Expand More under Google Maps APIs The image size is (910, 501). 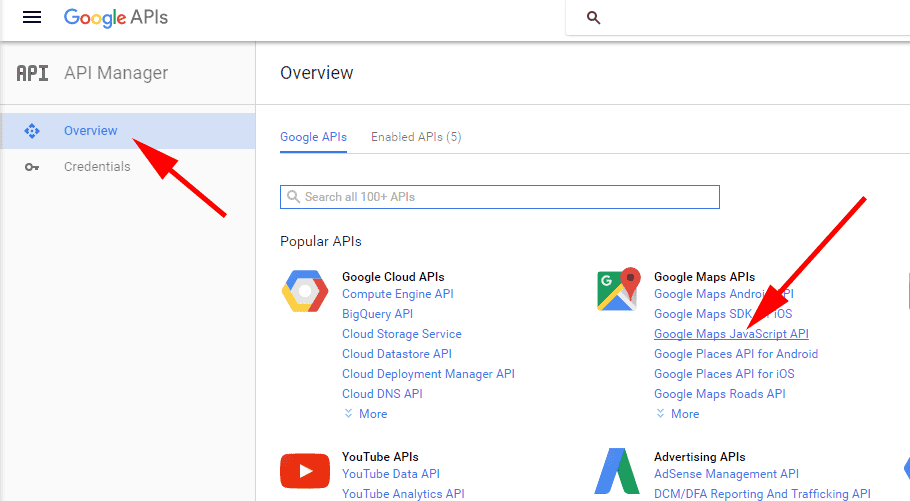tap(677, 414)
